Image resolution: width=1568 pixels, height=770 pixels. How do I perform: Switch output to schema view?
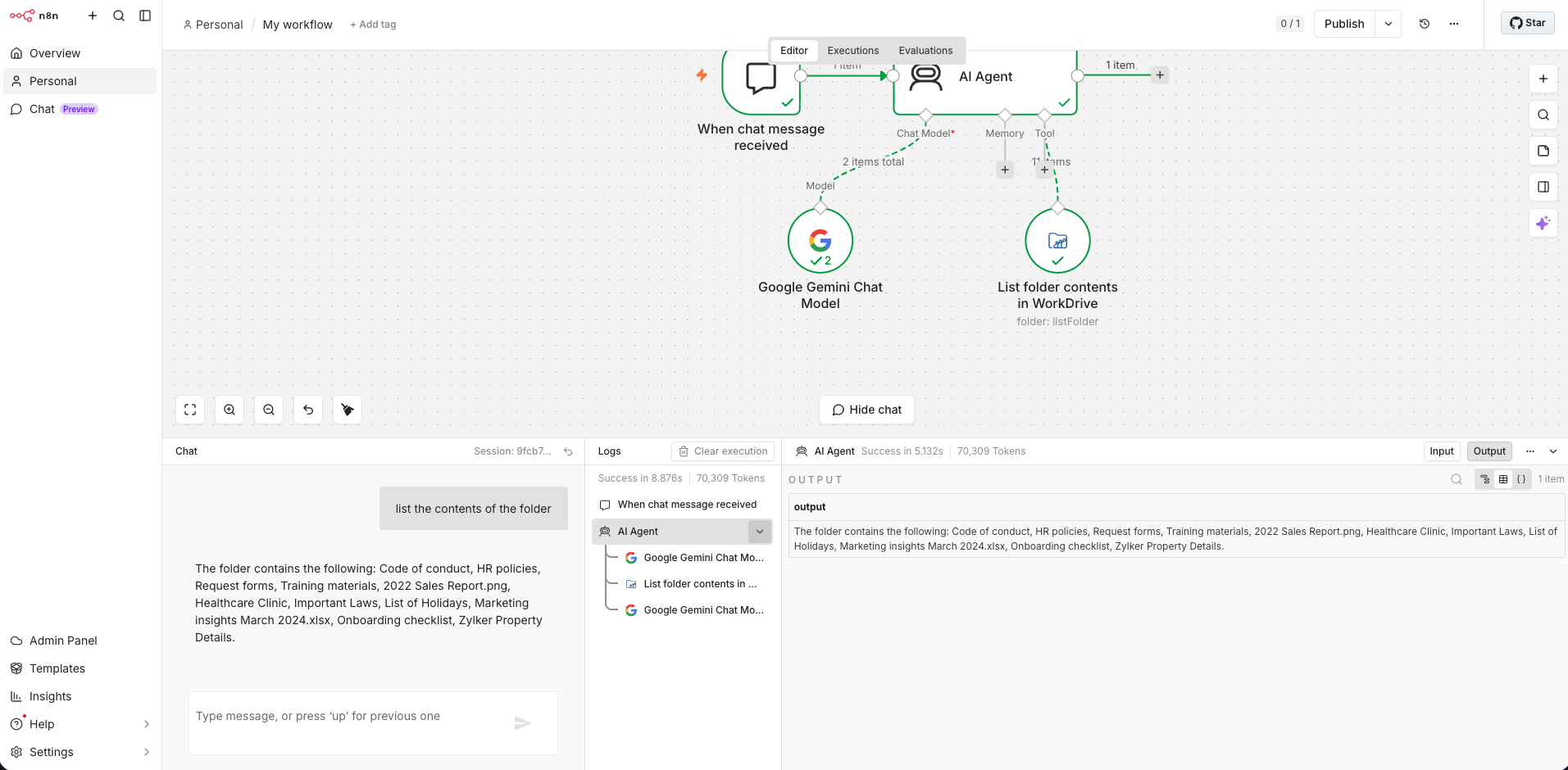[1484, 479]
